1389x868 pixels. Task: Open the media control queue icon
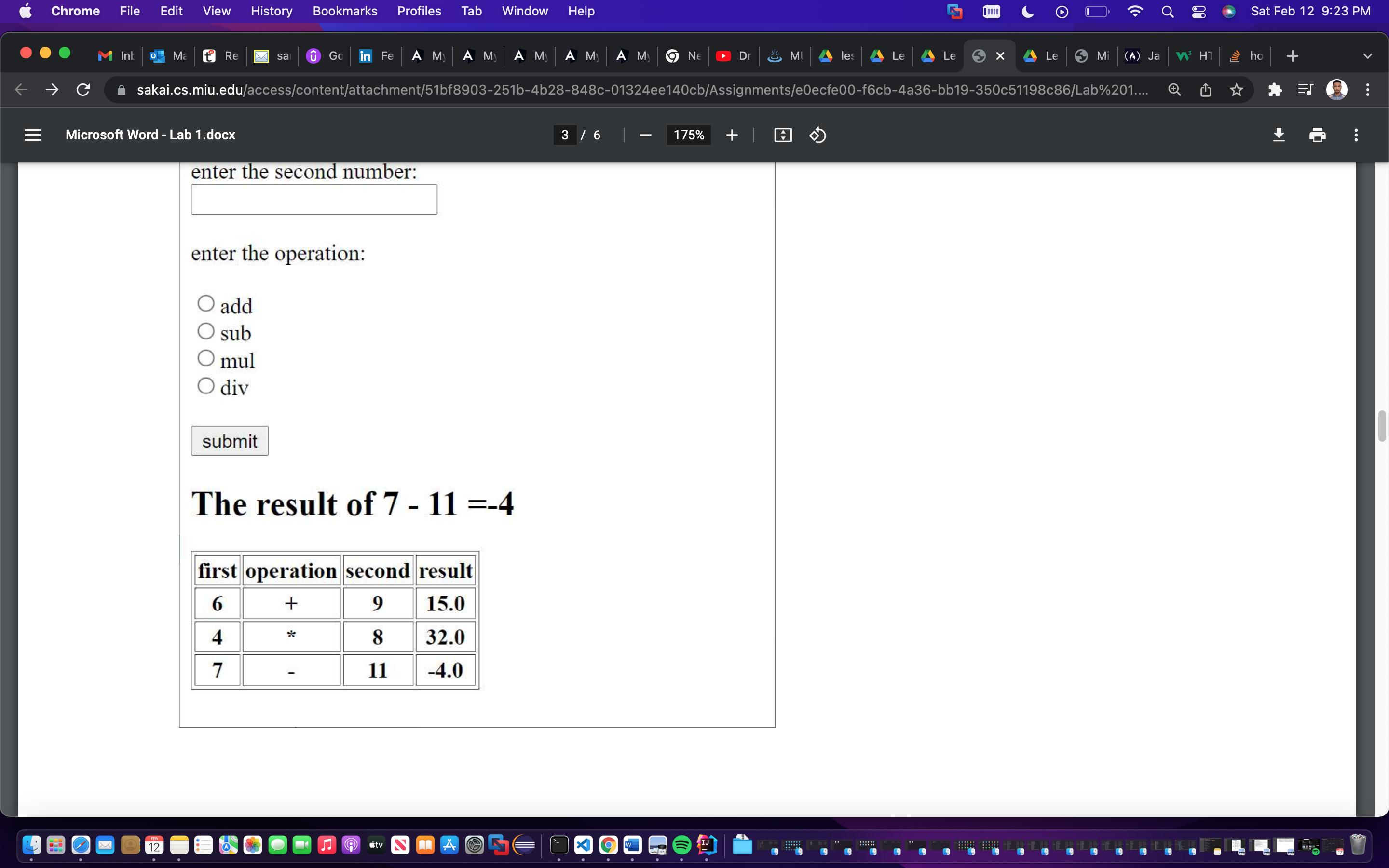1305,90
